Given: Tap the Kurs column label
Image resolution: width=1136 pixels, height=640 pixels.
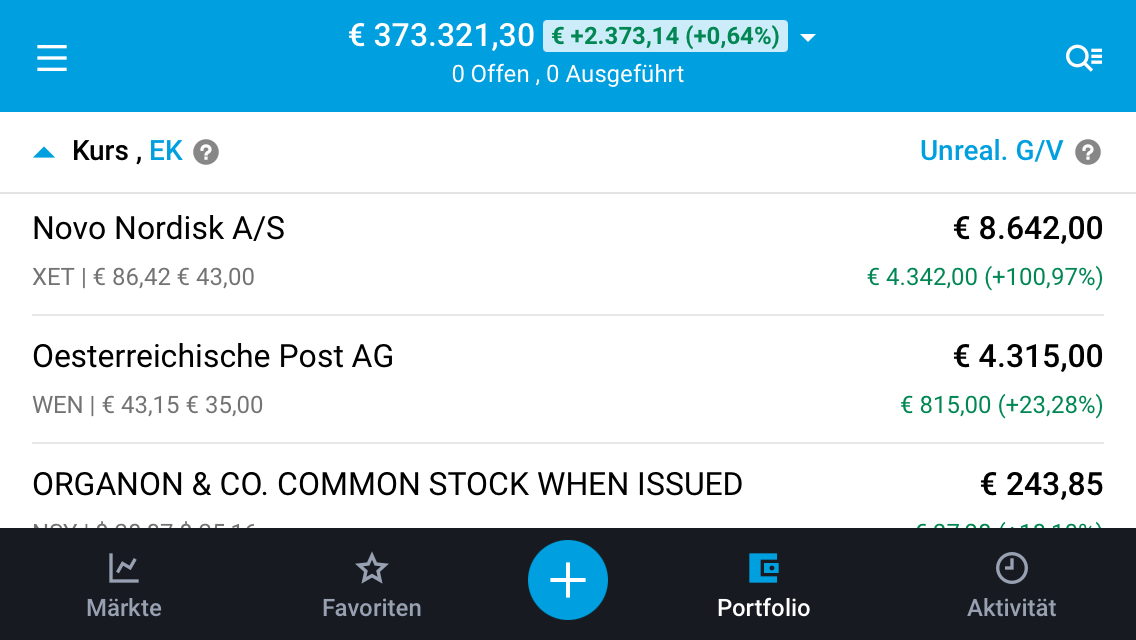Looking at the screenshot, I should point(100,151).
